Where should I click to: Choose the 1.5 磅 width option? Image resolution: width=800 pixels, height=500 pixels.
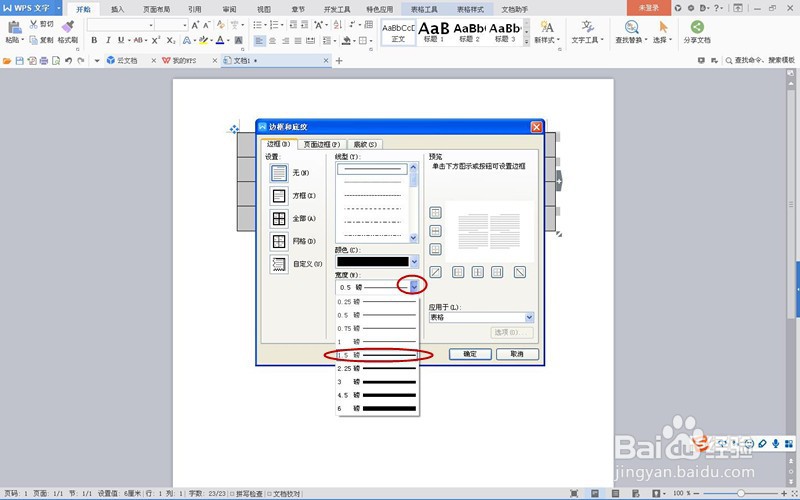(x=377, y=355)
